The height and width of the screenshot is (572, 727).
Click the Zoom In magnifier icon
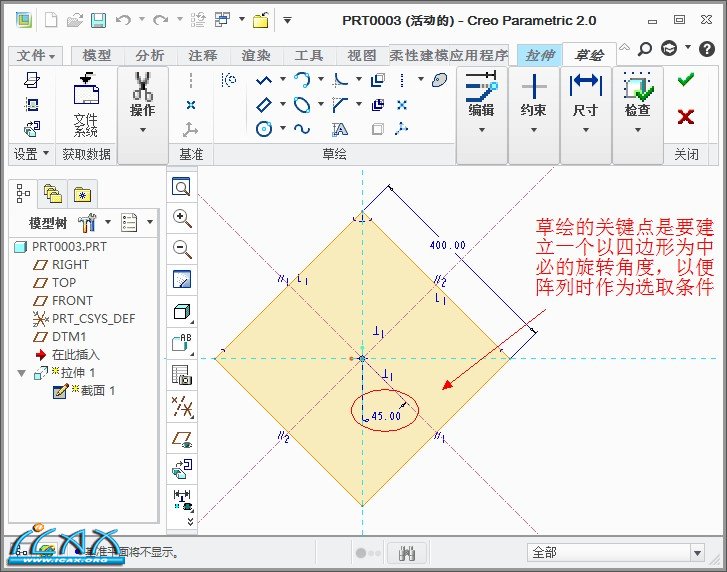(x=182, y=218)
